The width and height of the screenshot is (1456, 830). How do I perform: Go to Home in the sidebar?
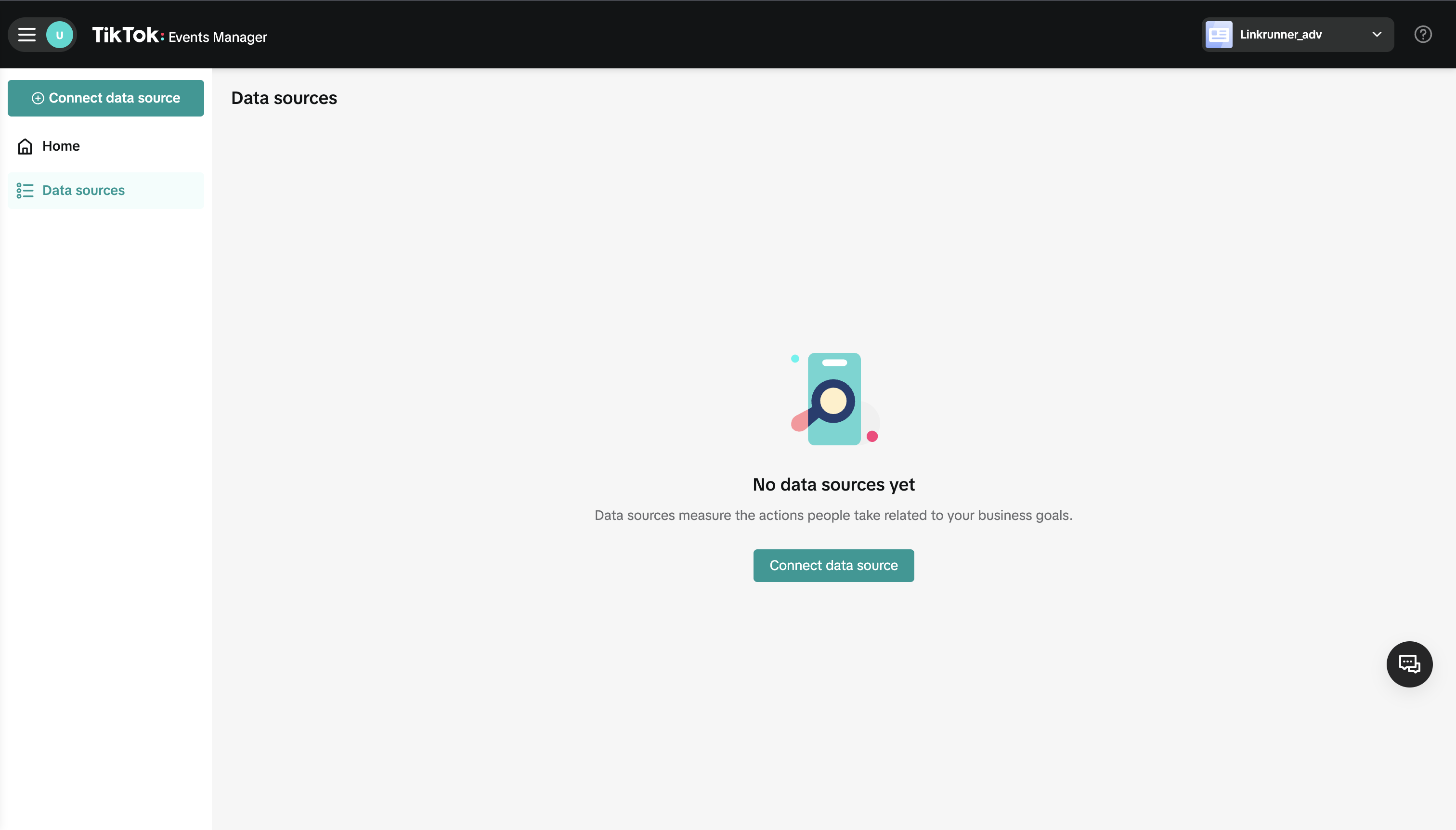point(61,146)
